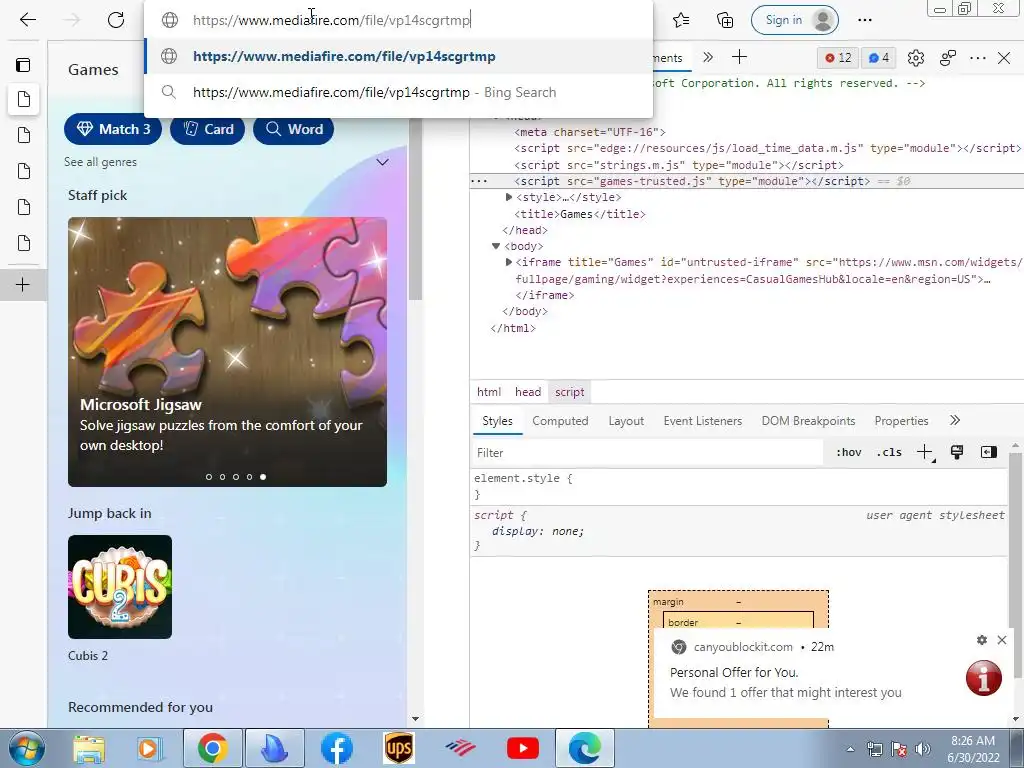
Task: Open the Event Listeners tab
Action: 703,421
